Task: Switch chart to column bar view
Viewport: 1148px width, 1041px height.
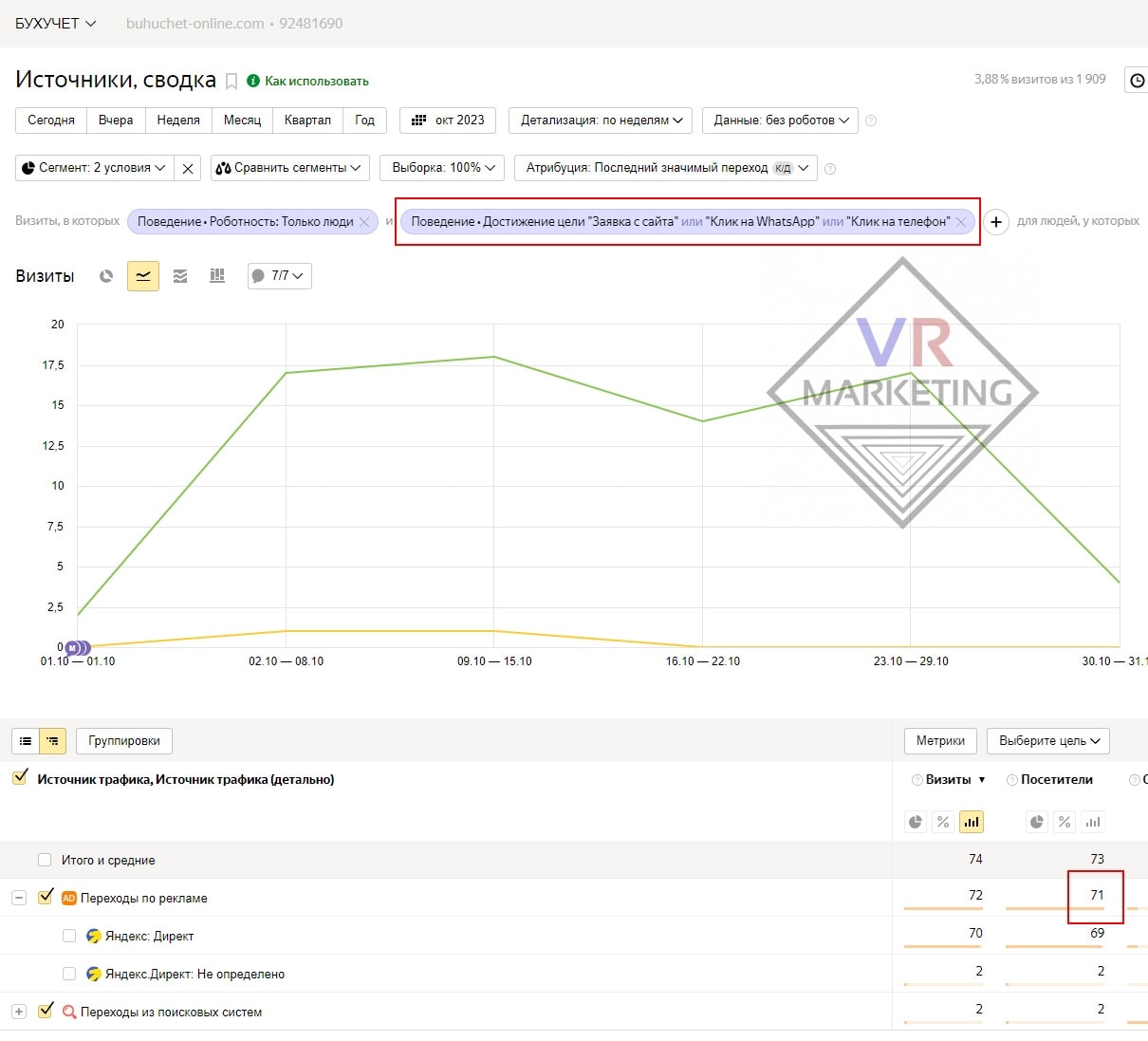Action: [217, 276]
